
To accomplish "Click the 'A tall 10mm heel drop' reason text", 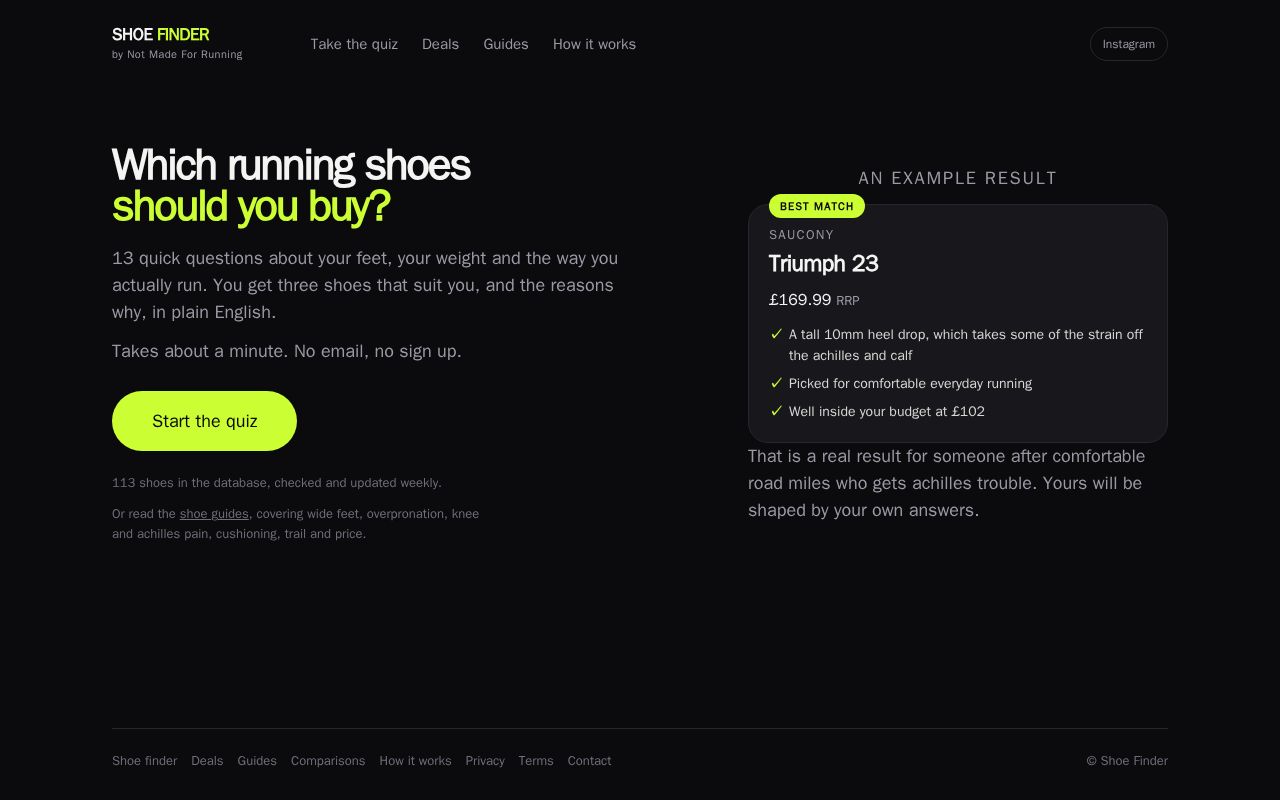I will click(966, 345).
